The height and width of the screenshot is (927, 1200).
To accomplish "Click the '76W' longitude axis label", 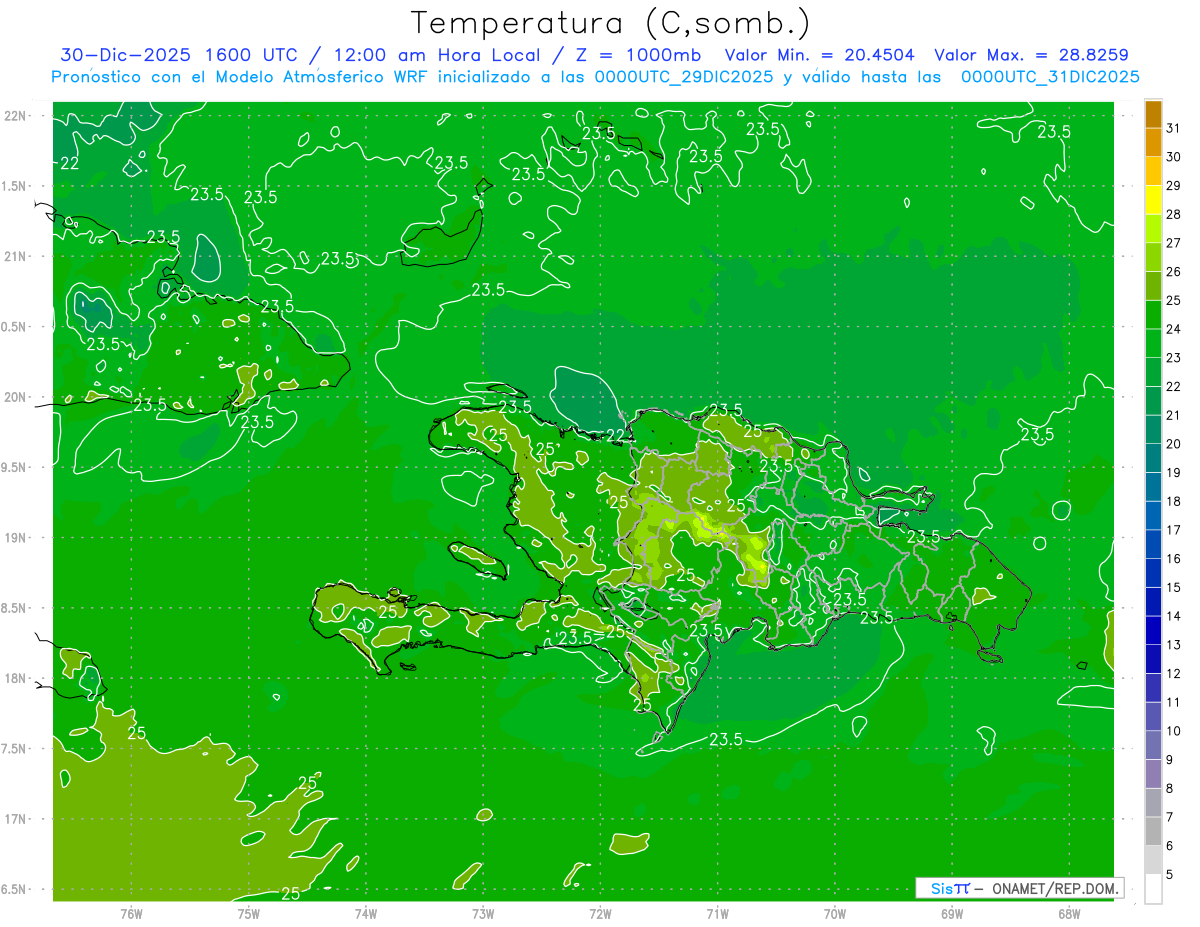I will [x=131, y=913].
